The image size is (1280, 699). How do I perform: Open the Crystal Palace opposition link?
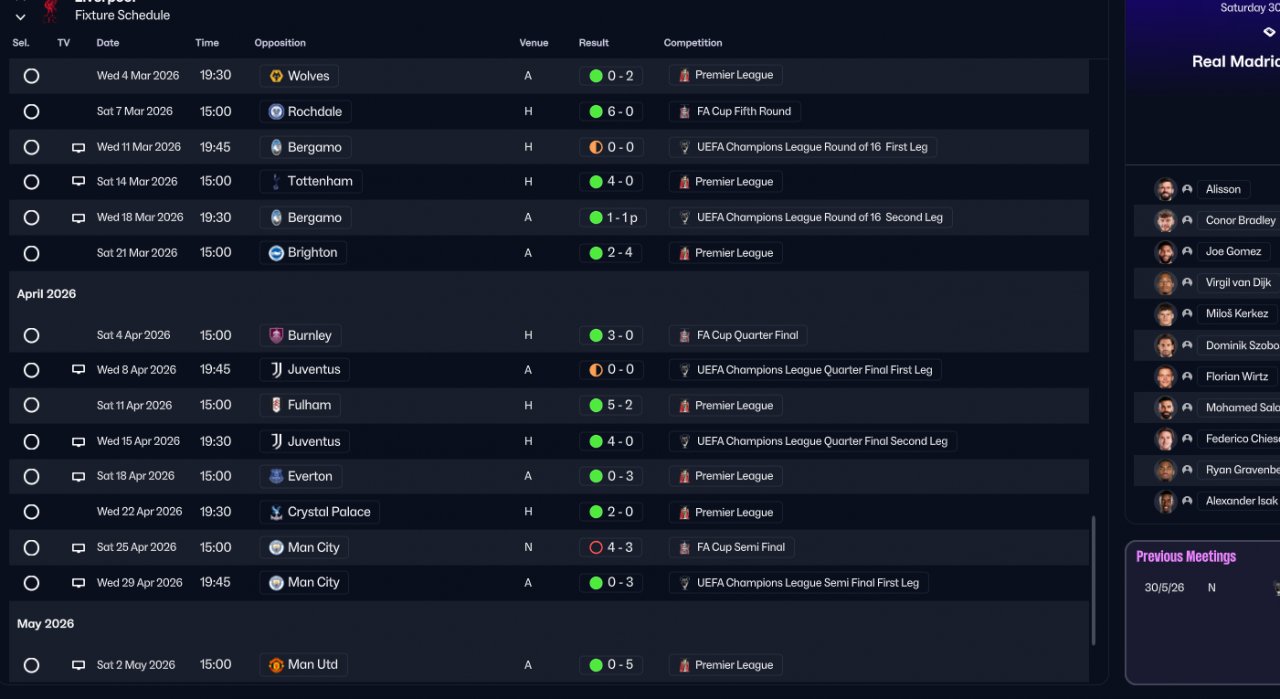tap(328, 512)
